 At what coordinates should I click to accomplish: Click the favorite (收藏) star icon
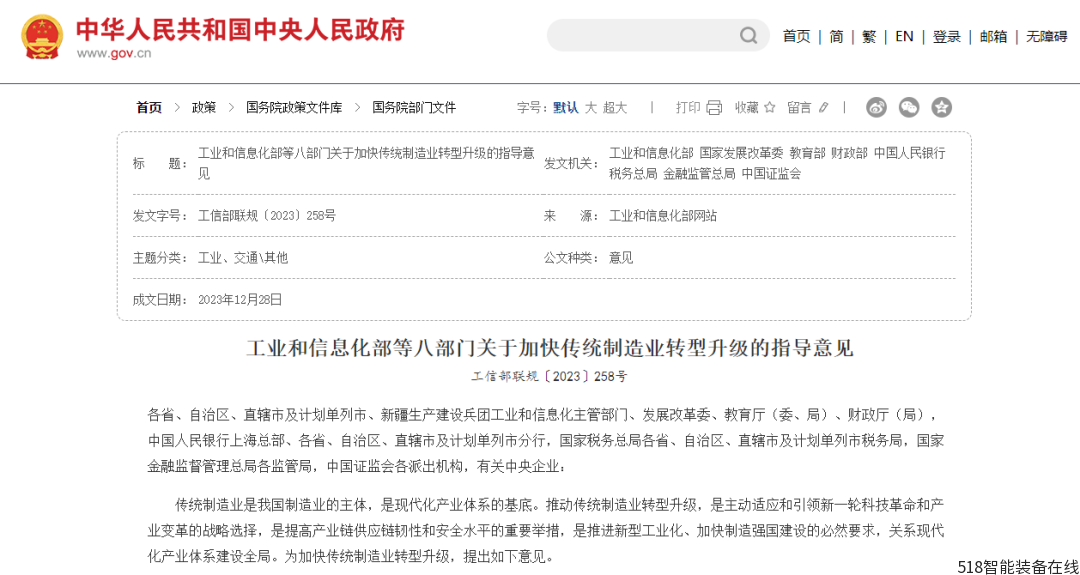click(x=769, y=107)
